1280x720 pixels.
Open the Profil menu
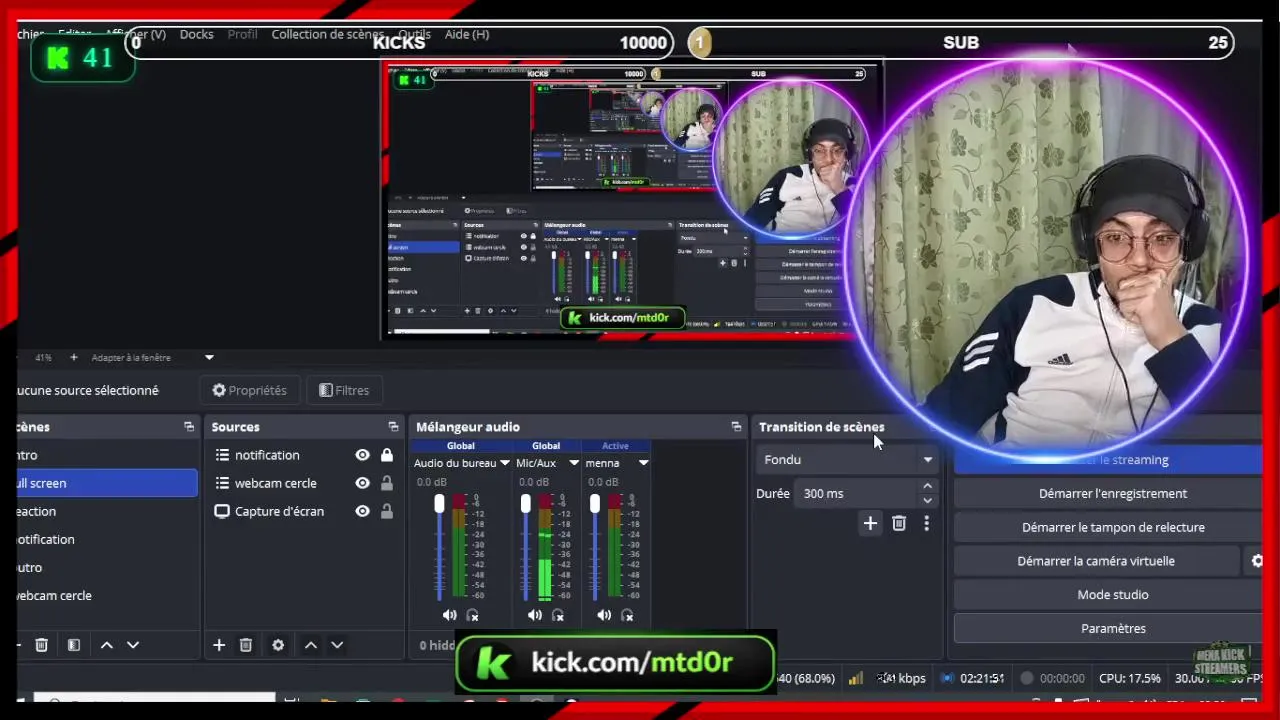point(242,34)
